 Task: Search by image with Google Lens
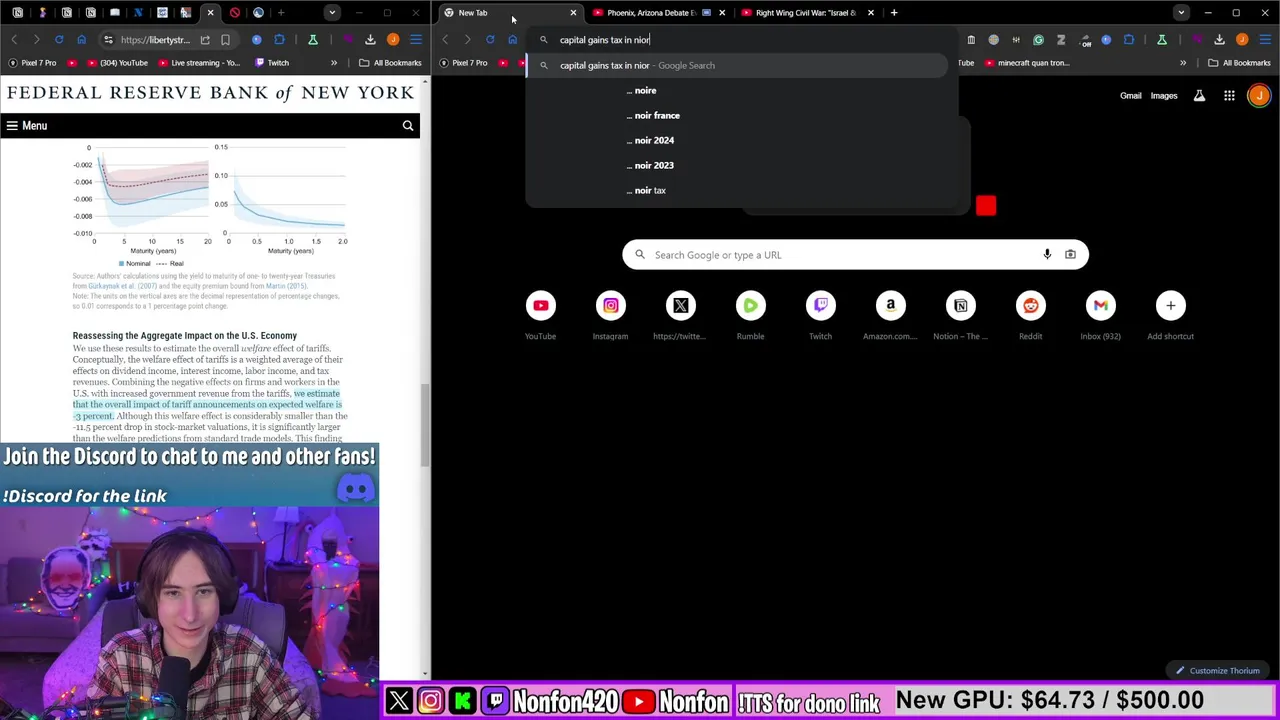[x=1070, y=255]
